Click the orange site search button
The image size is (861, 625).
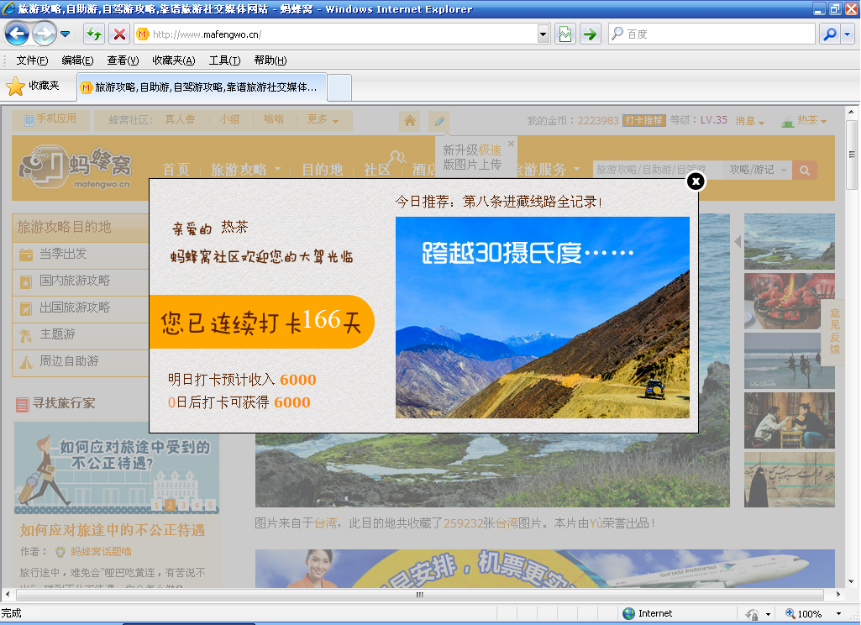pyautogui.click(x=804, y=170)
